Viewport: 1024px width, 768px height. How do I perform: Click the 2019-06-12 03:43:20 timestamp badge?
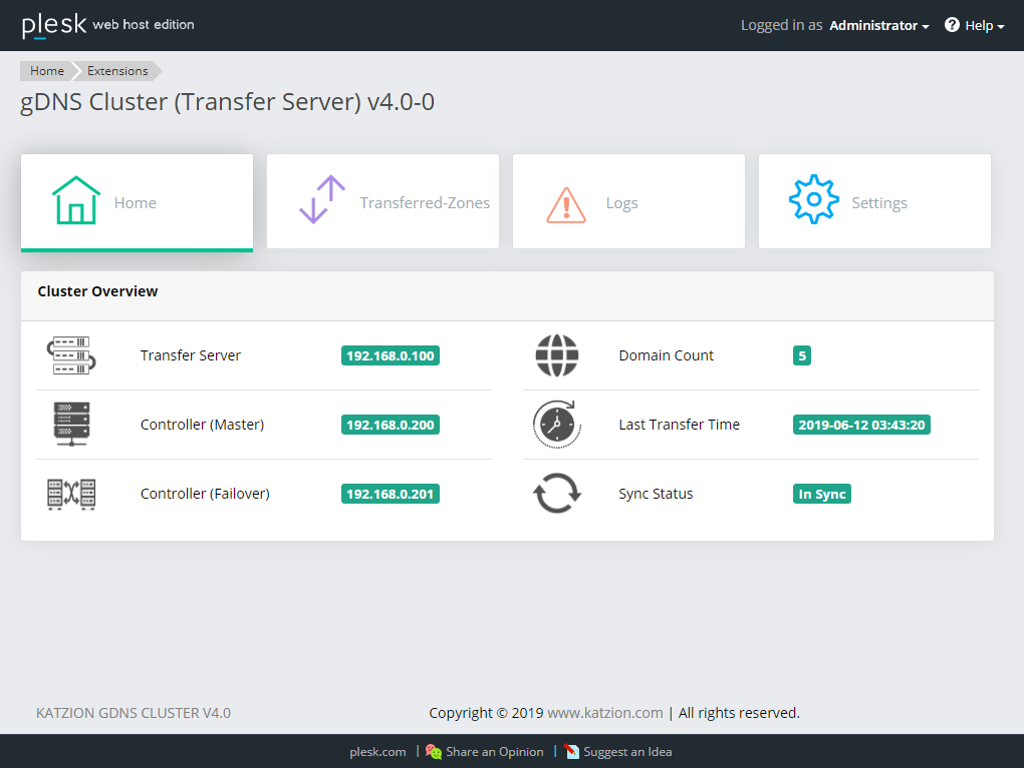pyautogui.click(x=861, y=425)
